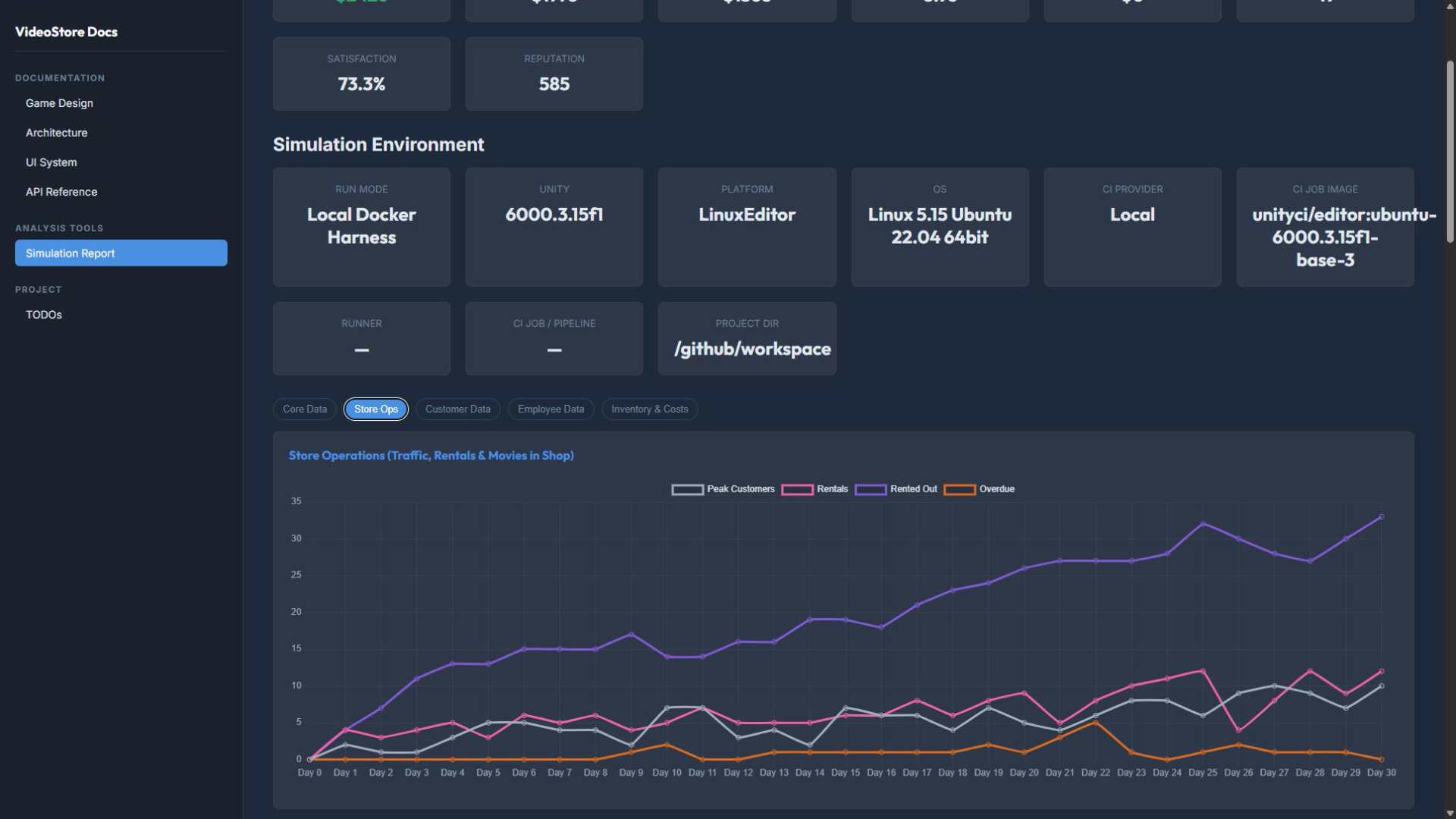Click the Run Mode Local Docker Harness card
Viewport: 1456px width, 819px height.
point(362,227)
